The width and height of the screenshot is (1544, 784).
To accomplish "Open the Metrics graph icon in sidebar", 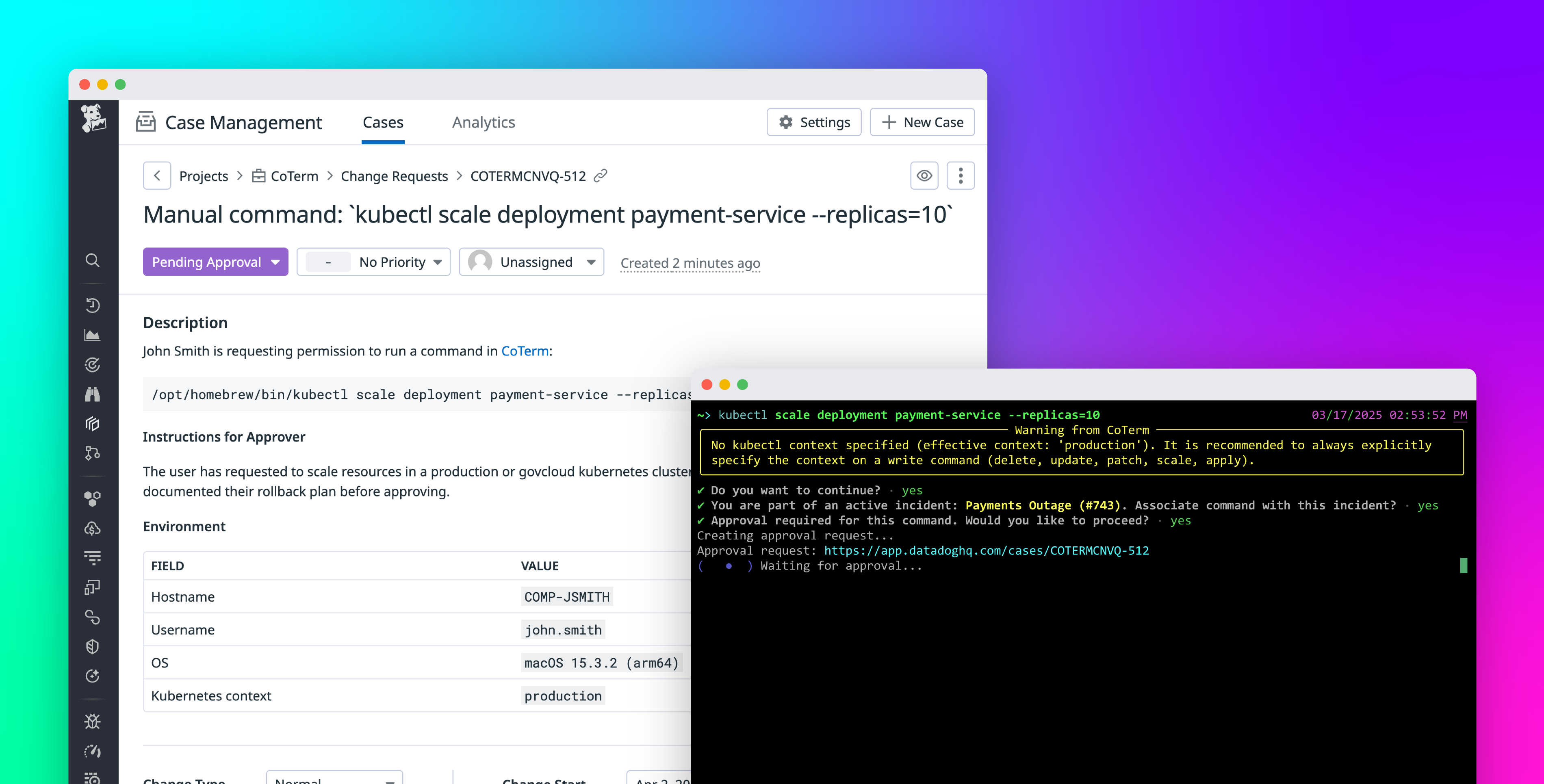I will coord(92,334).
